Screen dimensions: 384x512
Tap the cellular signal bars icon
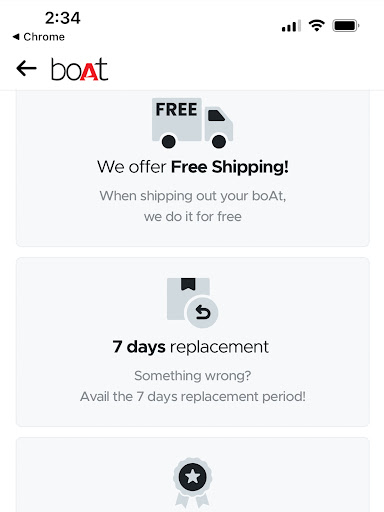pos(291,26)
